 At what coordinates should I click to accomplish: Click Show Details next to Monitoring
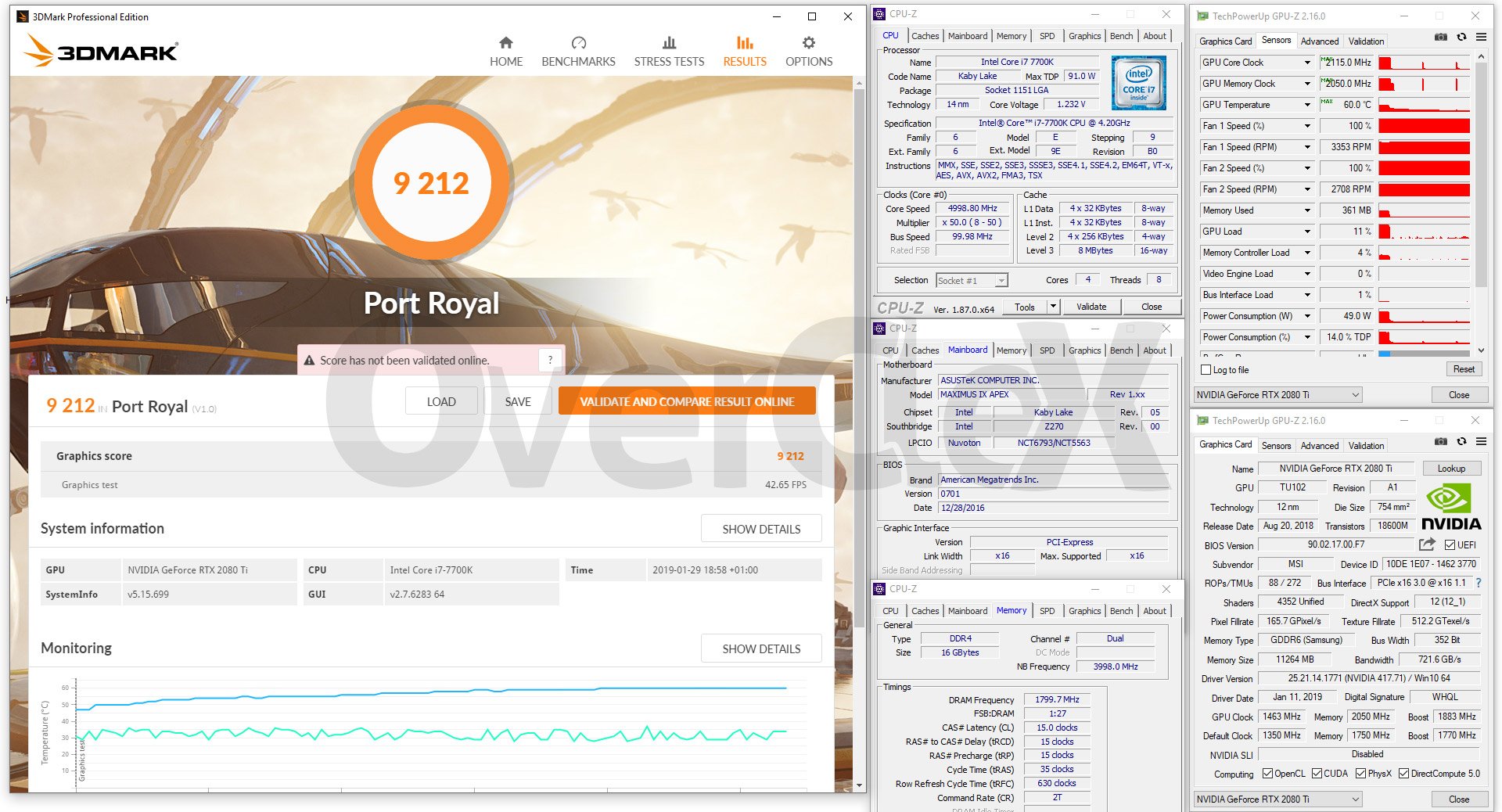coord(760,649)
